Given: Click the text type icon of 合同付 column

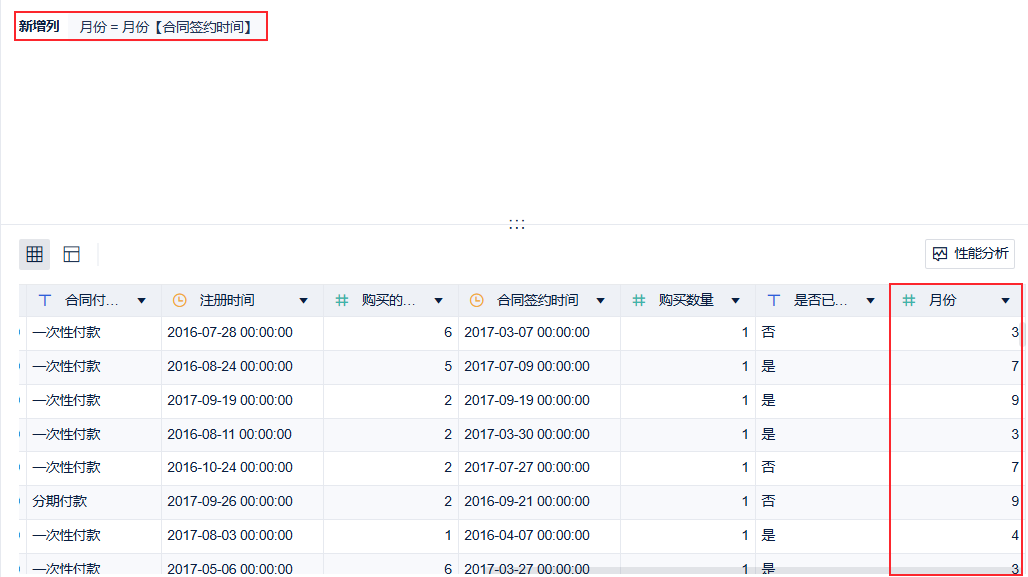Looking at the screenshot, I should 45,300.
